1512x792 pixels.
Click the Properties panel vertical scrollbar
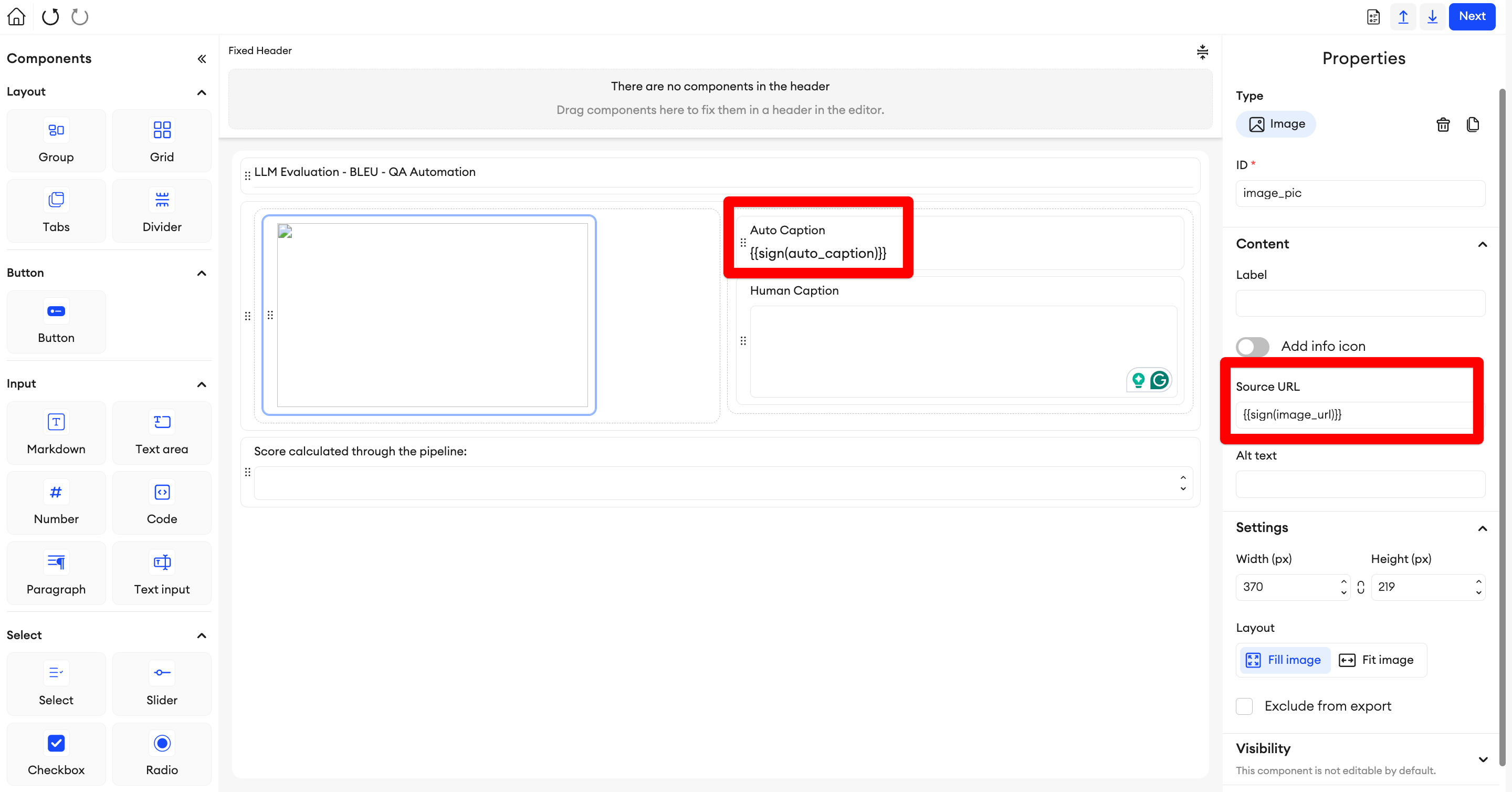pos(1502,427)
